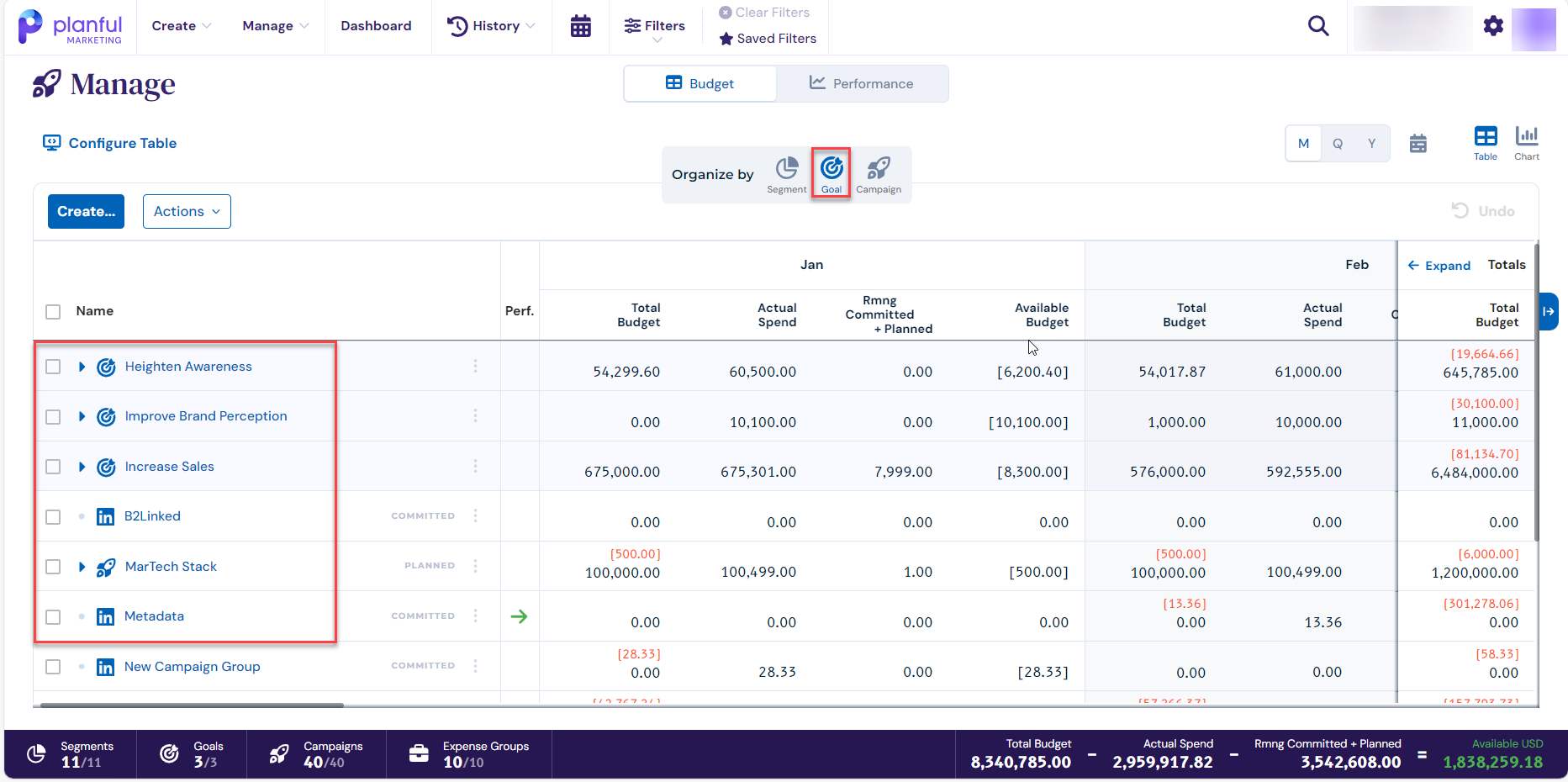Select quarterly Q timeframe toggle

coord(1338,144)
